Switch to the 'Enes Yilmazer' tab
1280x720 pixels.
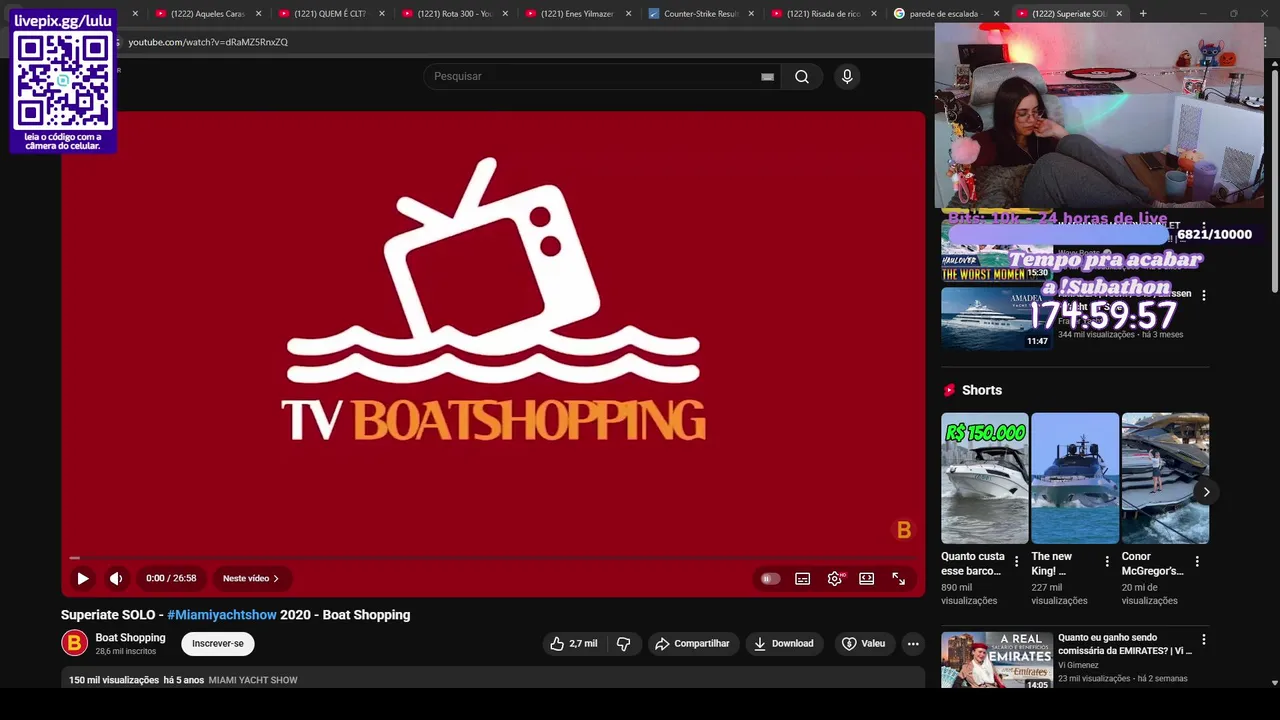578,14
